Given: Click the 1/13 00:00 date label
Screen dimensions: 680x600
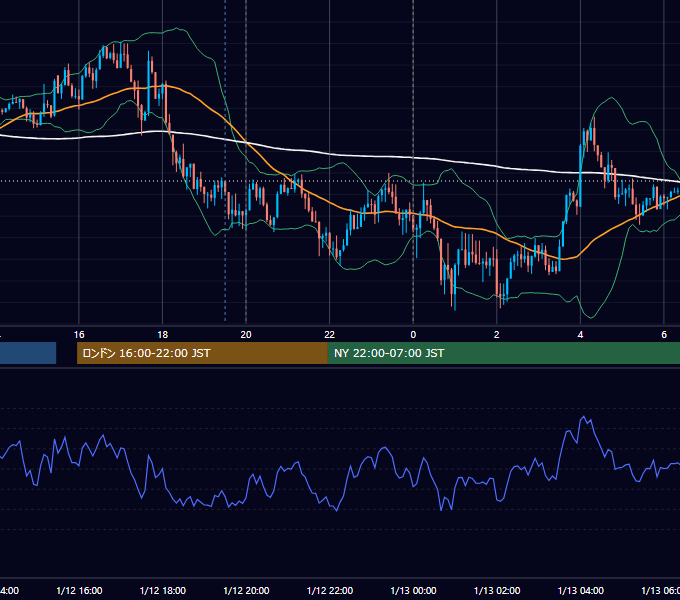Looking at the screenshot, I should point(413,590).
